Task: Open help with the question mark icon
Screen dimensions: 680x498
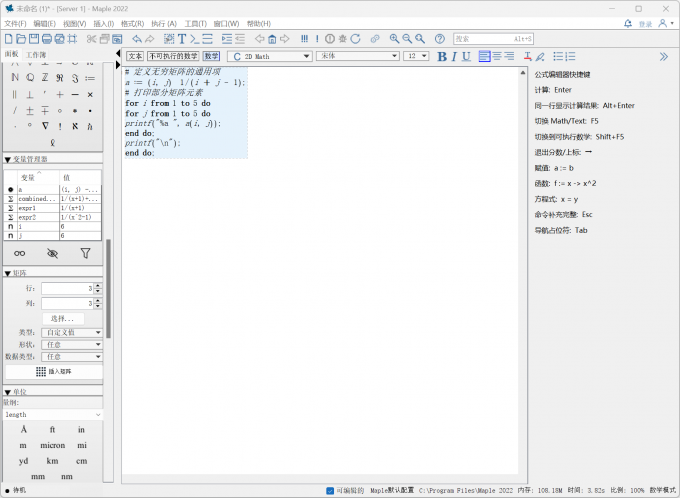Action: (x=440, y=39)
